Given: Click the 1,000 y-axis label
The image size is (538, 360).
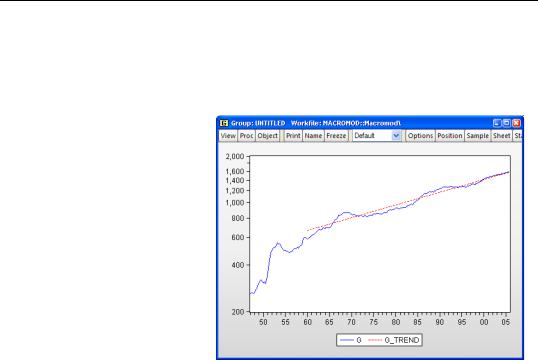Looking at the screenshot, I should tap(235, 203).
